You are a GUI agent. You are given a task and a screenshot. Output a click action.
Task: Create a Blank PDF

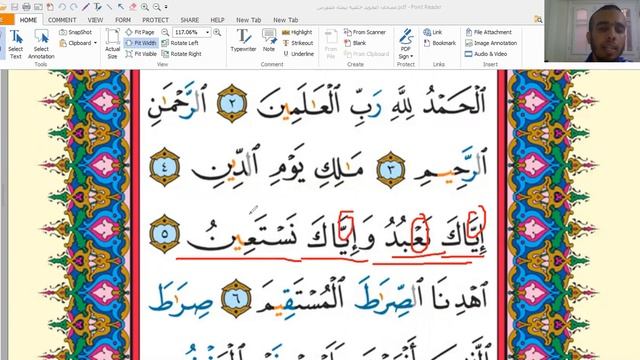pyautogui.click(x=355, y=43)
